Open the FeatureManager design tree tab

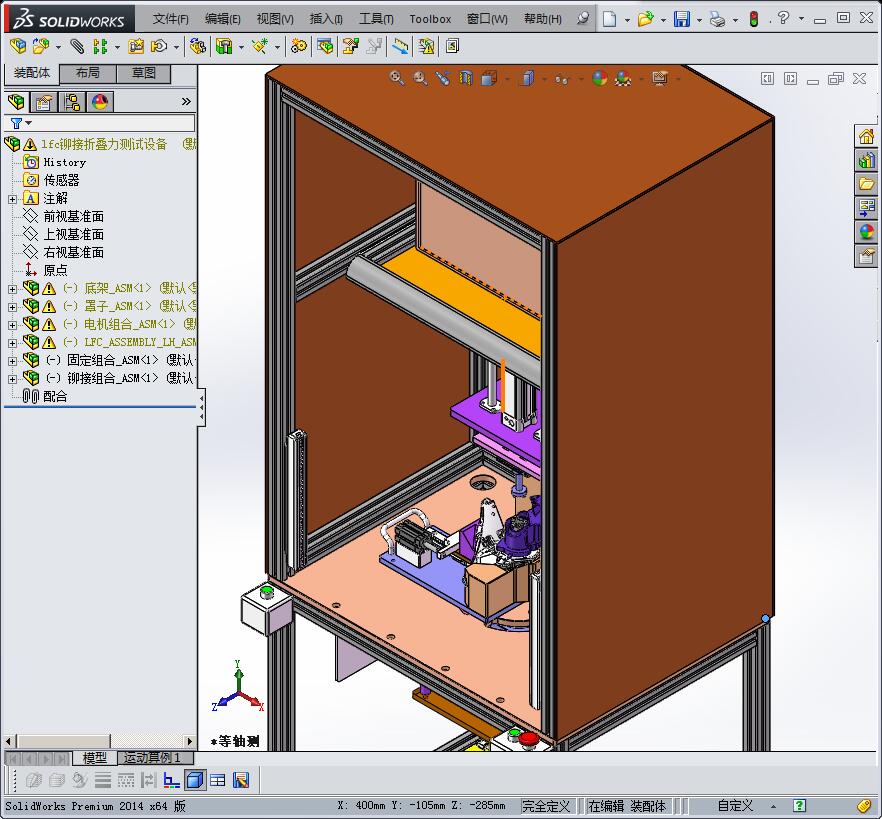tap(16, 102)
